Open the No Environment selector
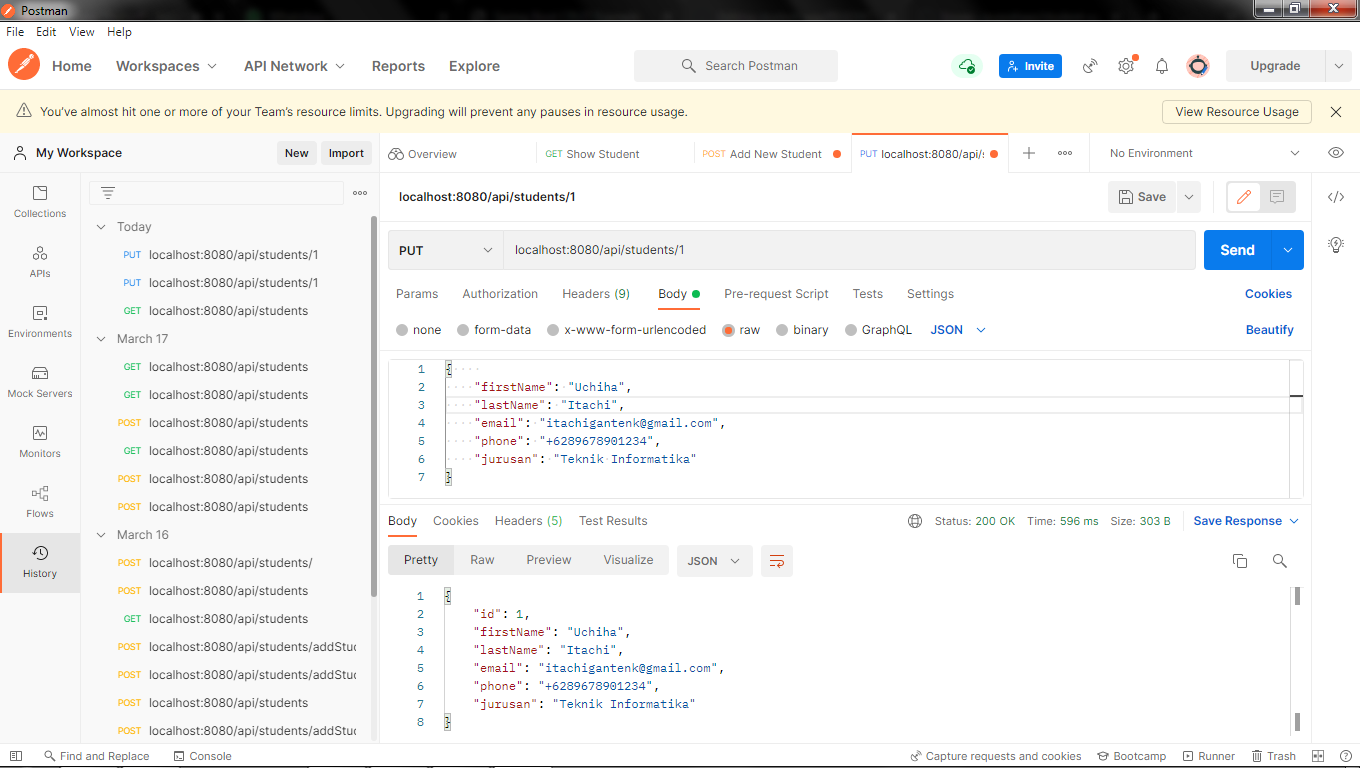Image resolution: width=1360 pixels, height=768 pixels. [1204, 153]
